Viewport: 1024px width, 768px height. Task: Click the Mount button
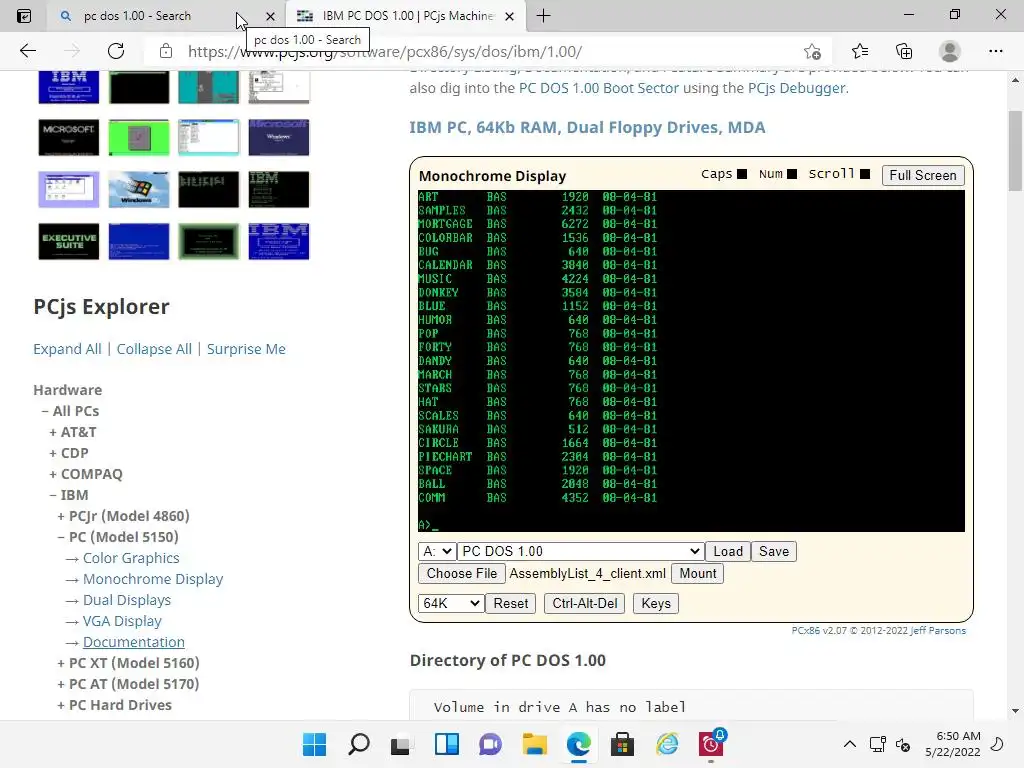(x=697, y=573)
